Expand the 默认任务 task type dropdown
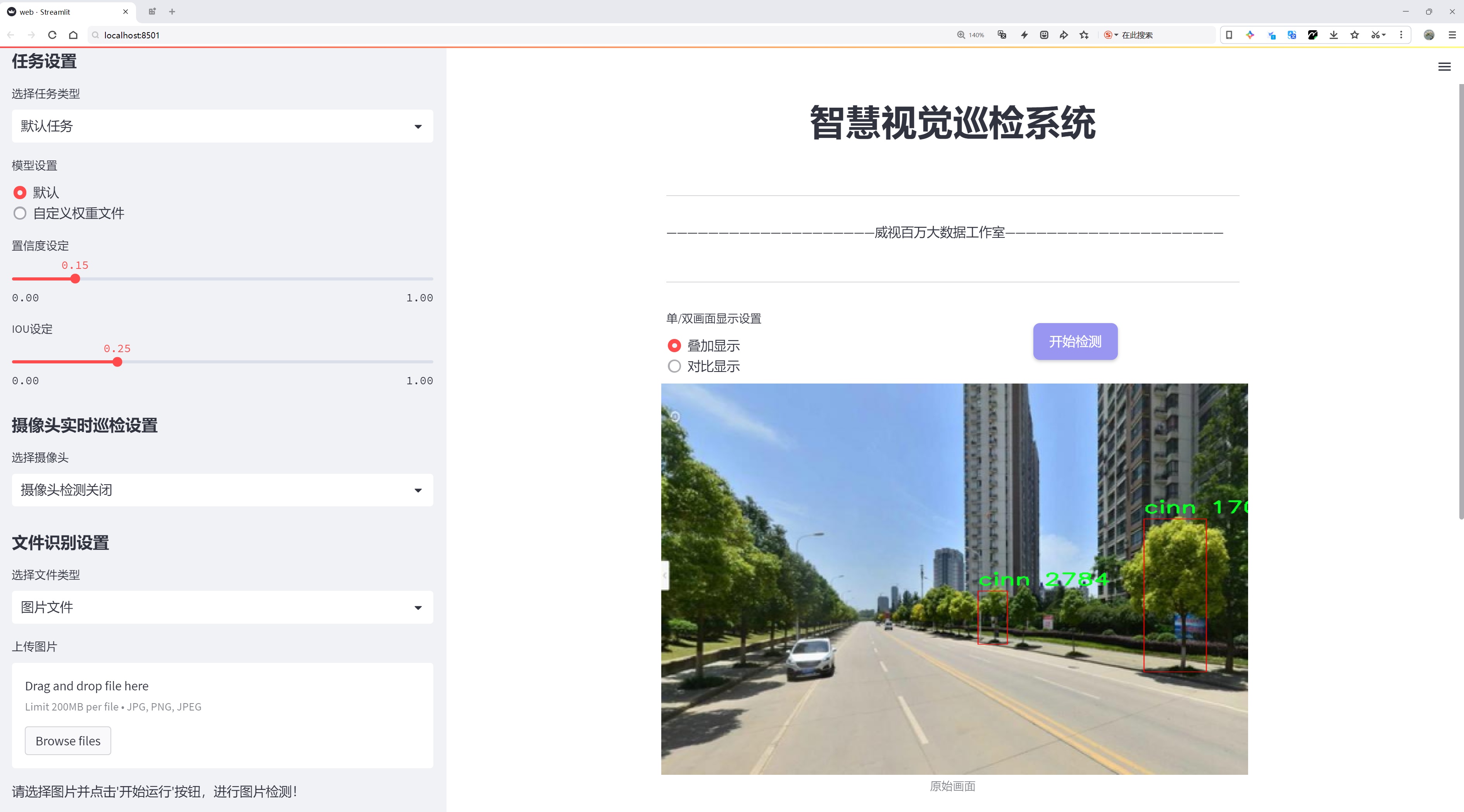 pyautogui.click(x=222, y=126)
